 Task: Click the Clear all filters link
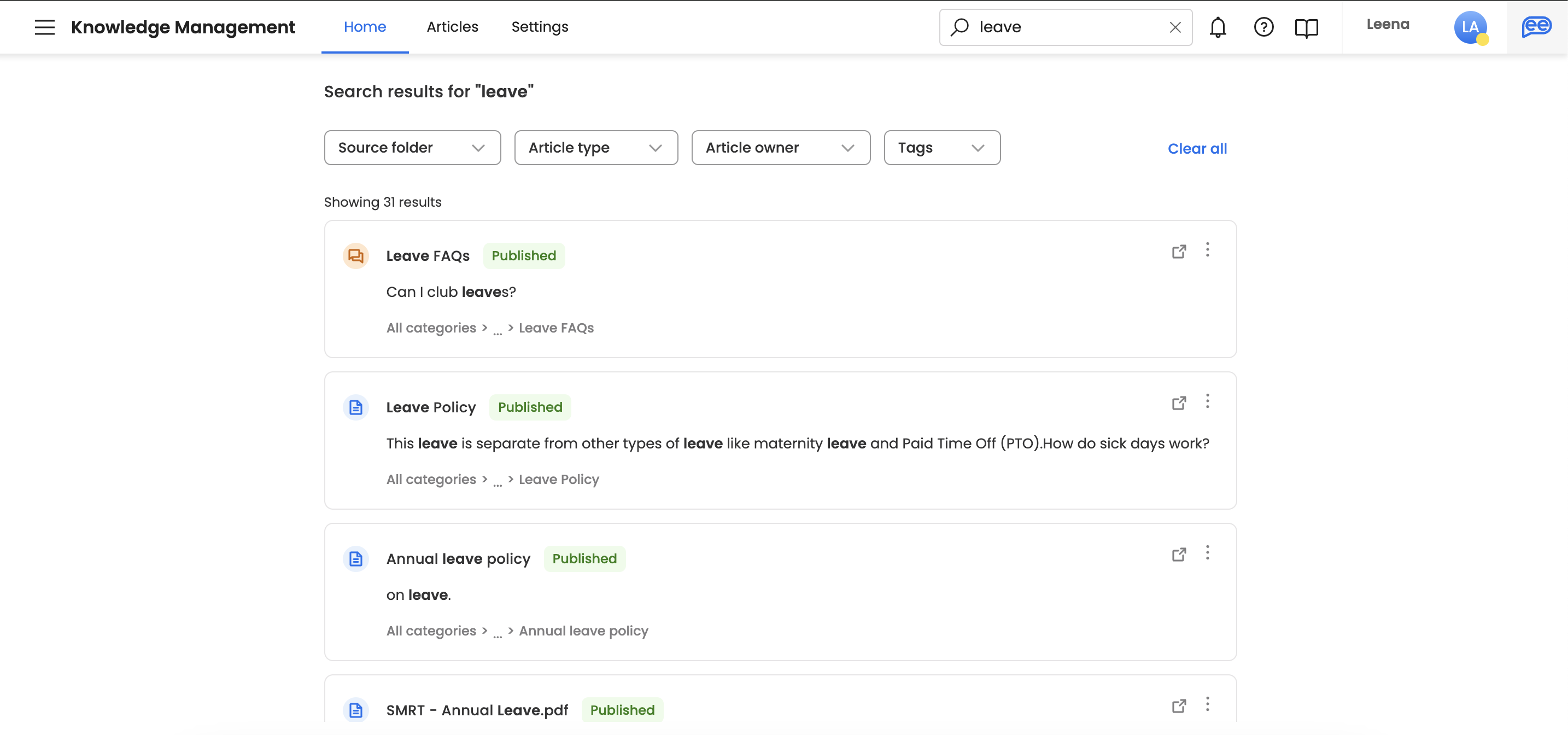[x=1196, y=149]
